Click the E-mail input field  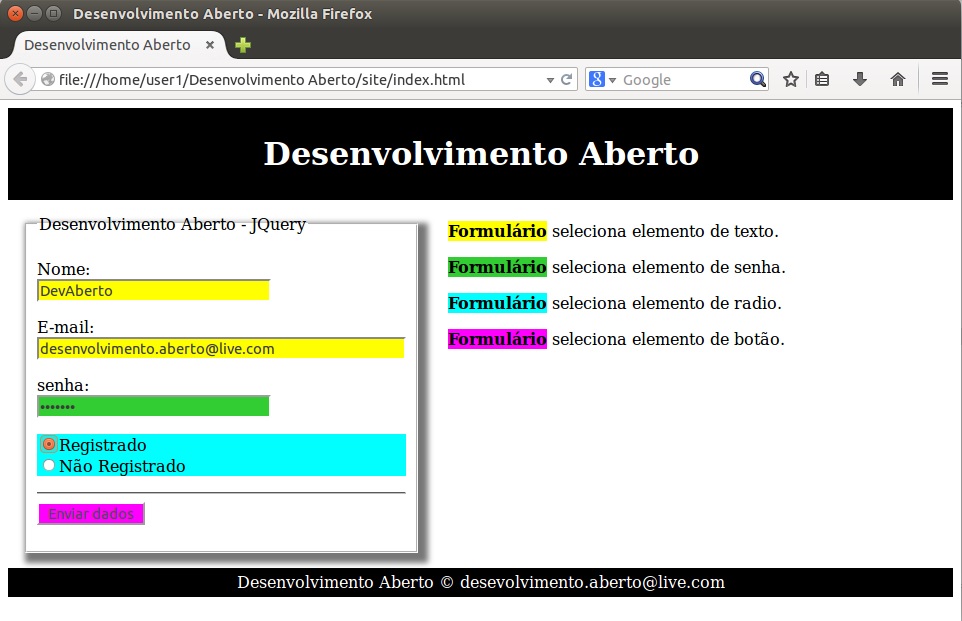click(x=220, y=349)
